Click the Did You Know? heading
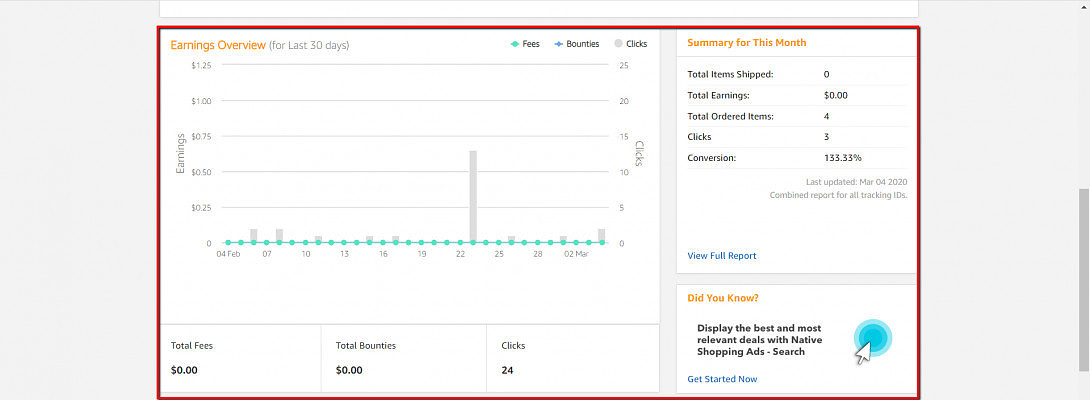This screenshot has width=1090, height=400. 722,298
